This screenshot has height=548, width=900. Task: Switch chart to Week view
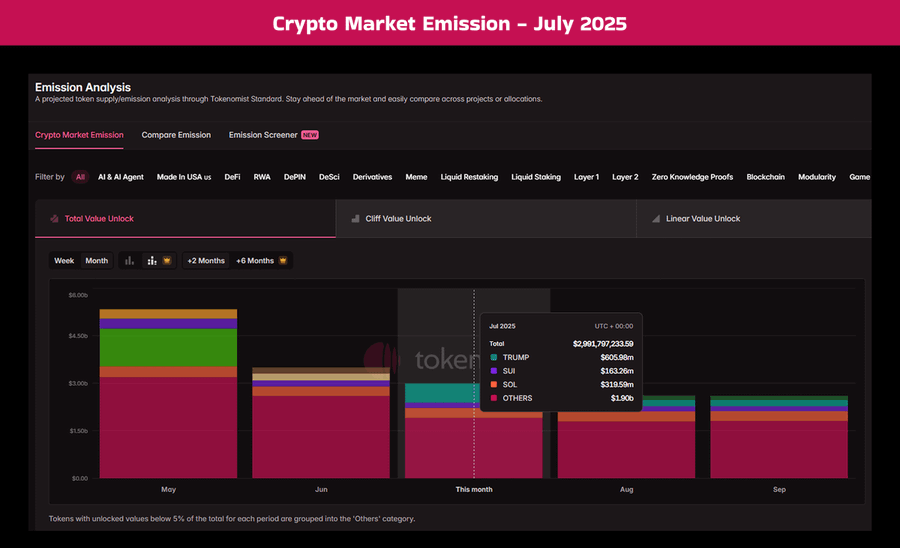(64, 261)
